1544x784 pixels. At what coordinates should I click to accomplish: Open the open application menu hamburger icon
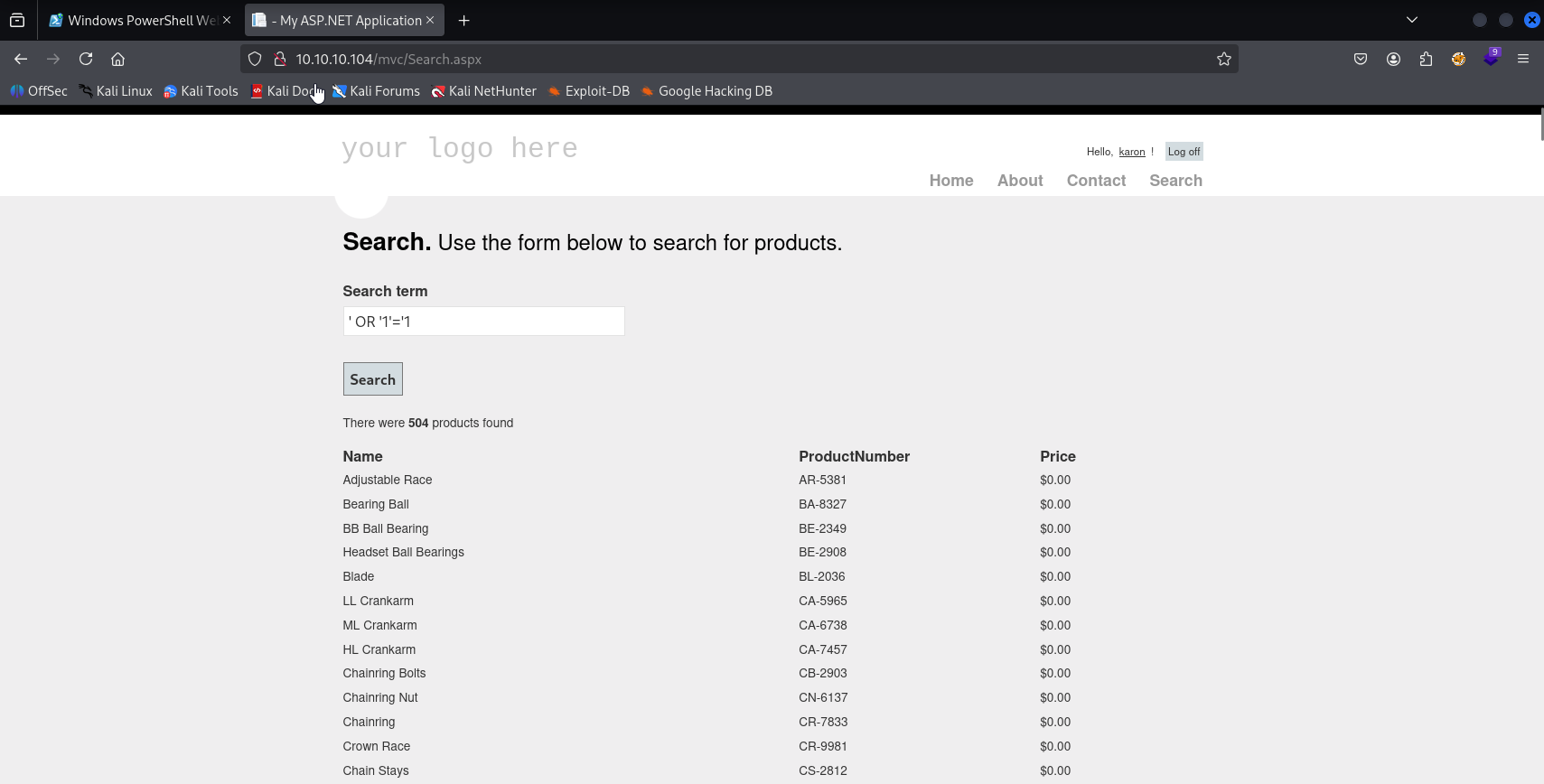click(x=1523, y=59)
